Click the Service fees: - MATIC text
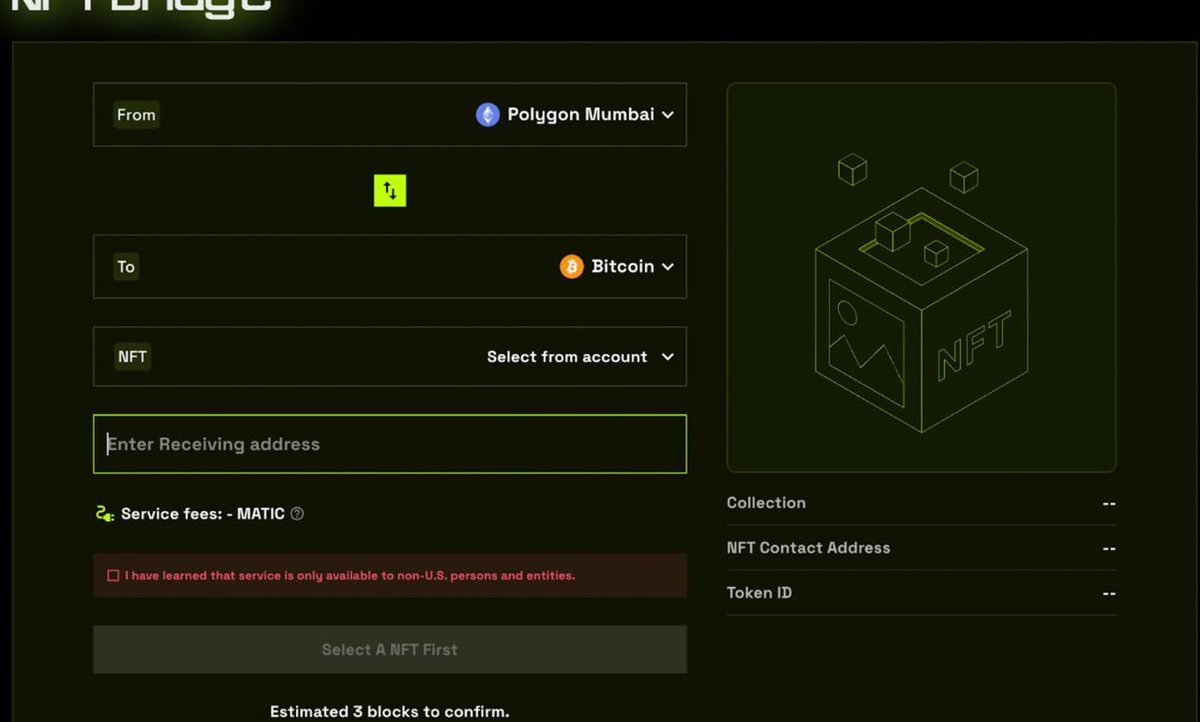Image resolution: width=1200 pixels, height=722 pixels. point(203,513)
